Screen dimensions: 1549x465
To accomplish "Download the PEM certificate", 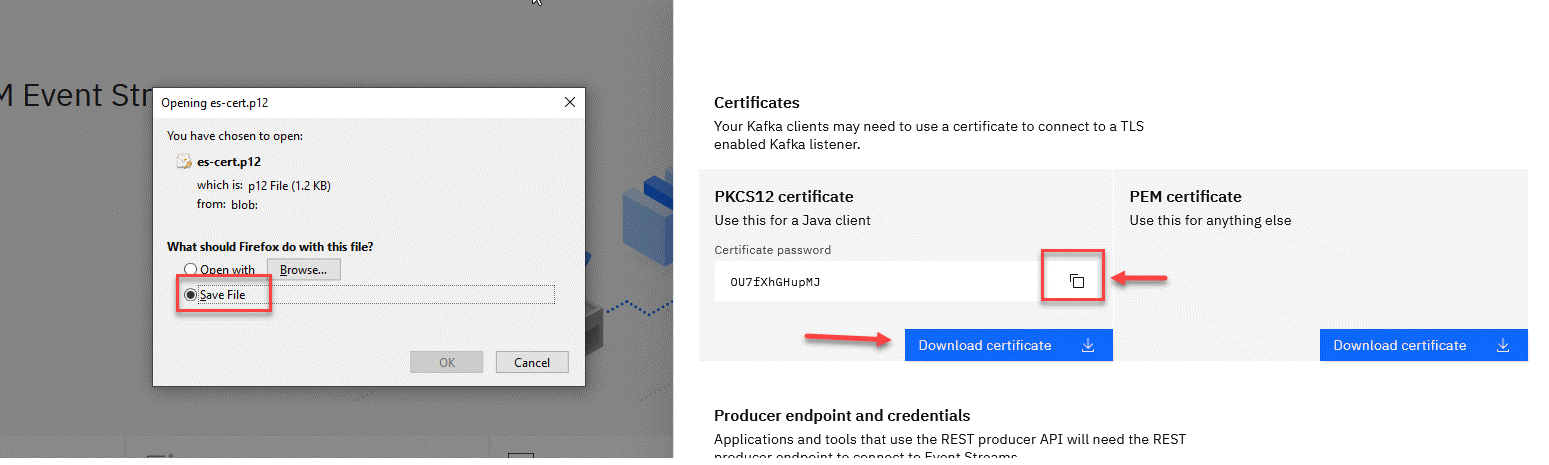I will point(1400,346).
